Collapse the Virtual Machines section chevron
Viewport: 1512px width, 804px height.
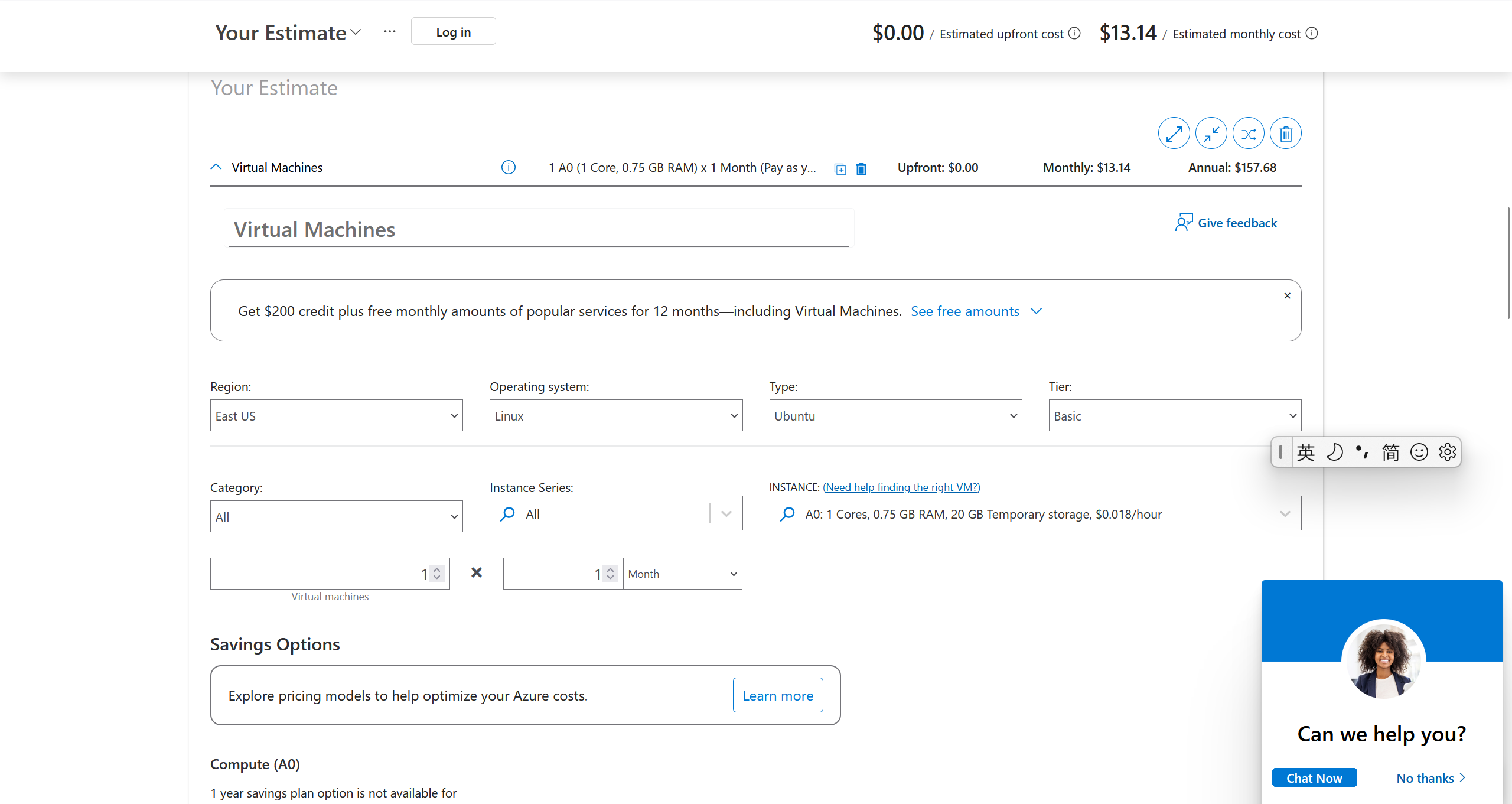(216, 167)
